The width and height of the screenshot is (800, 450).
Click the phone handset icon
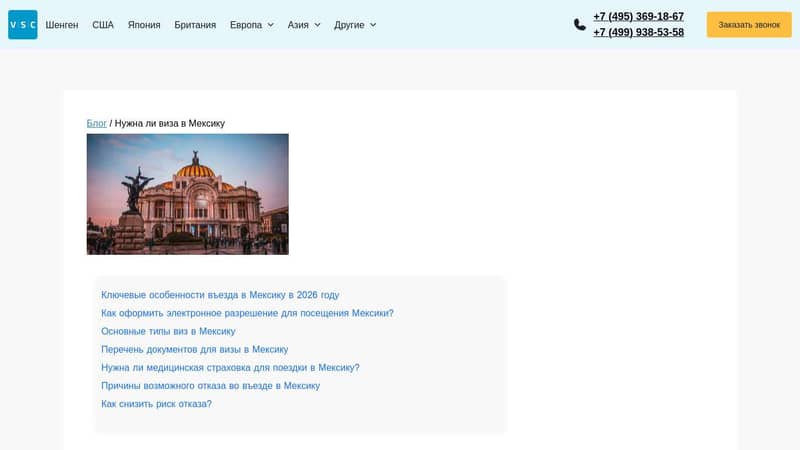(x=580, y=24)
